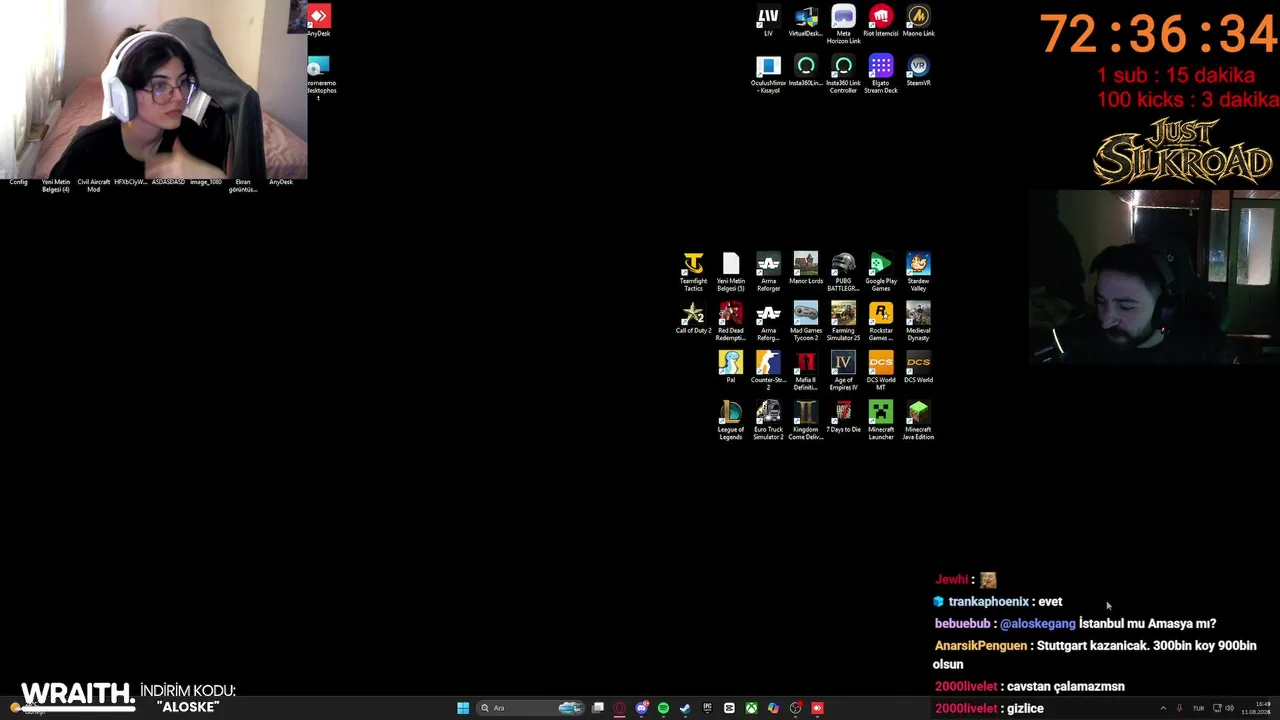Launch Teamfight Tactics shortcut
The image size is (1280, 720).
(693, 272)
